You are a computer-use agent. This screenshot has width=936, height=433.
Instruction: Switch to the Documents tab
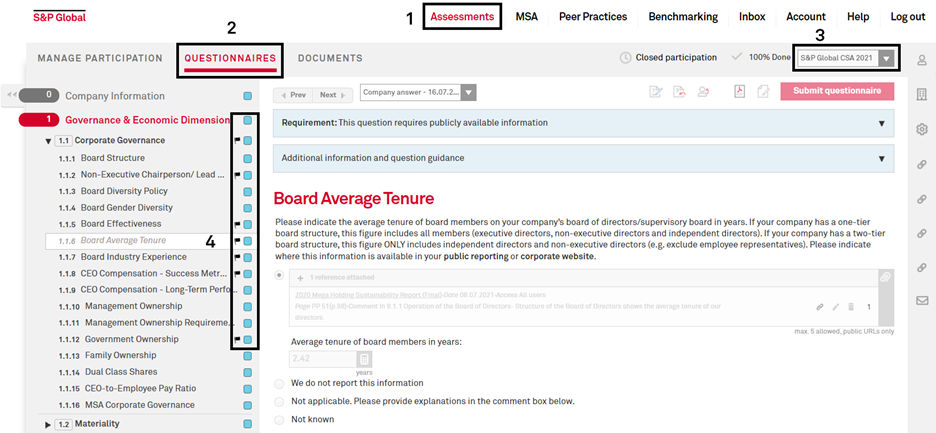(x=330, y=59)
